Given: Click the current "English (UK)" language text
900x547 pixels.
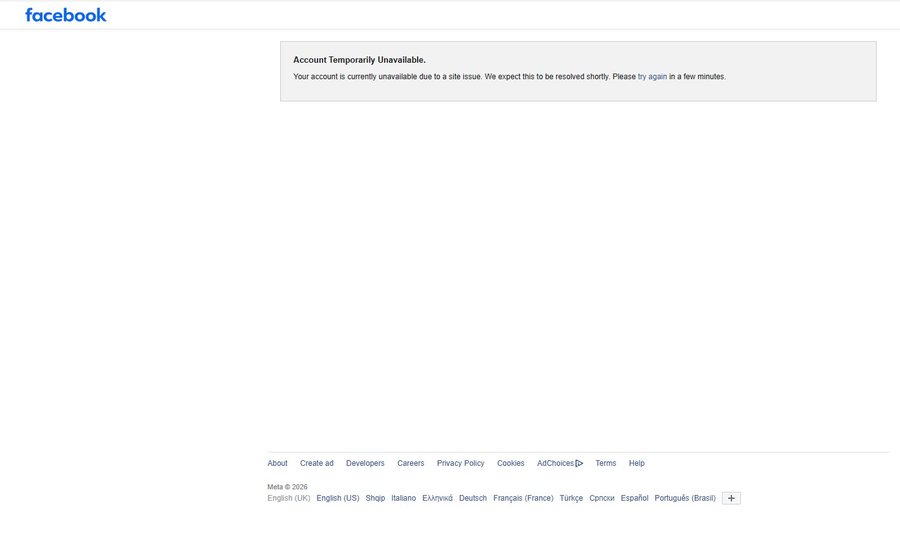Looking at the screenshot, I should (289, 498).
